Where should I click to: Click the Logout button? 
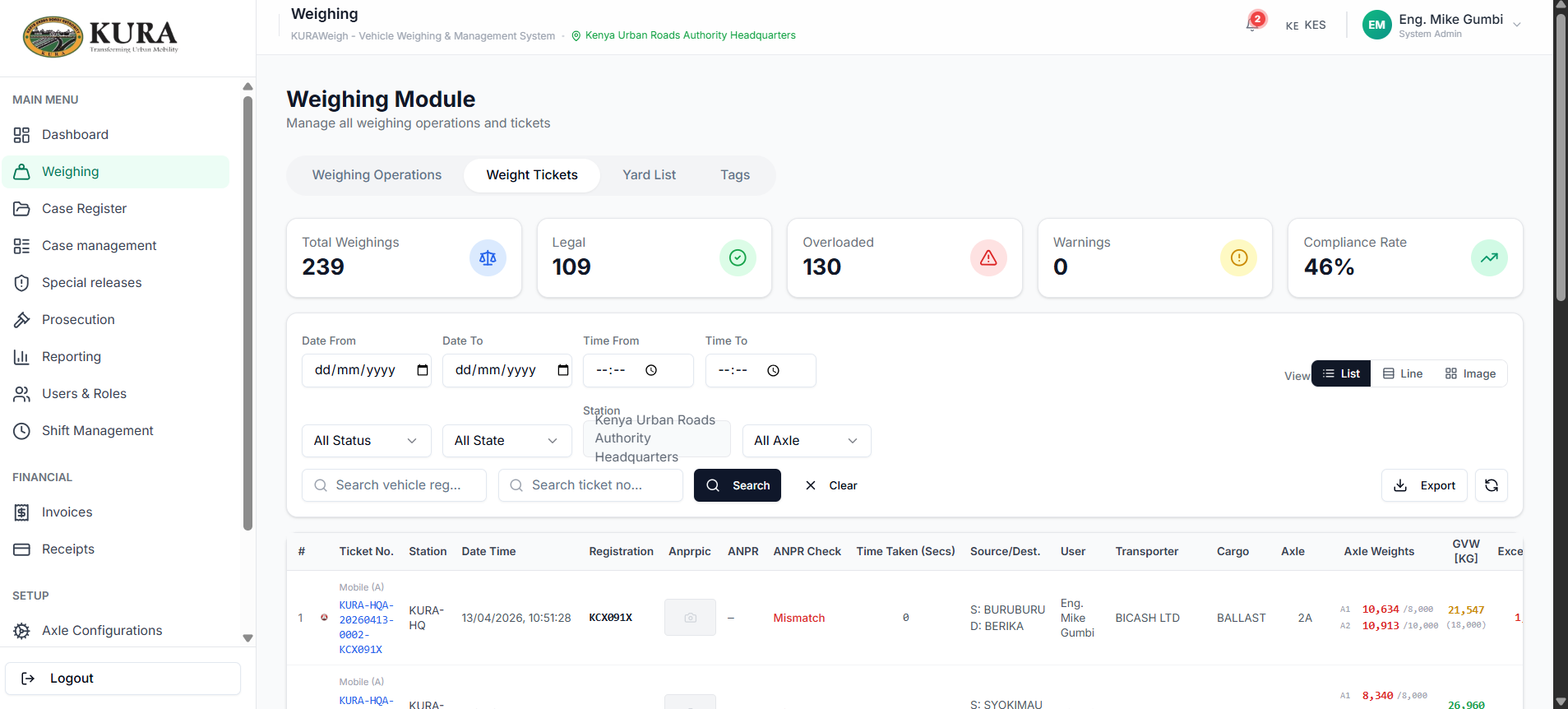pos(123,679)
